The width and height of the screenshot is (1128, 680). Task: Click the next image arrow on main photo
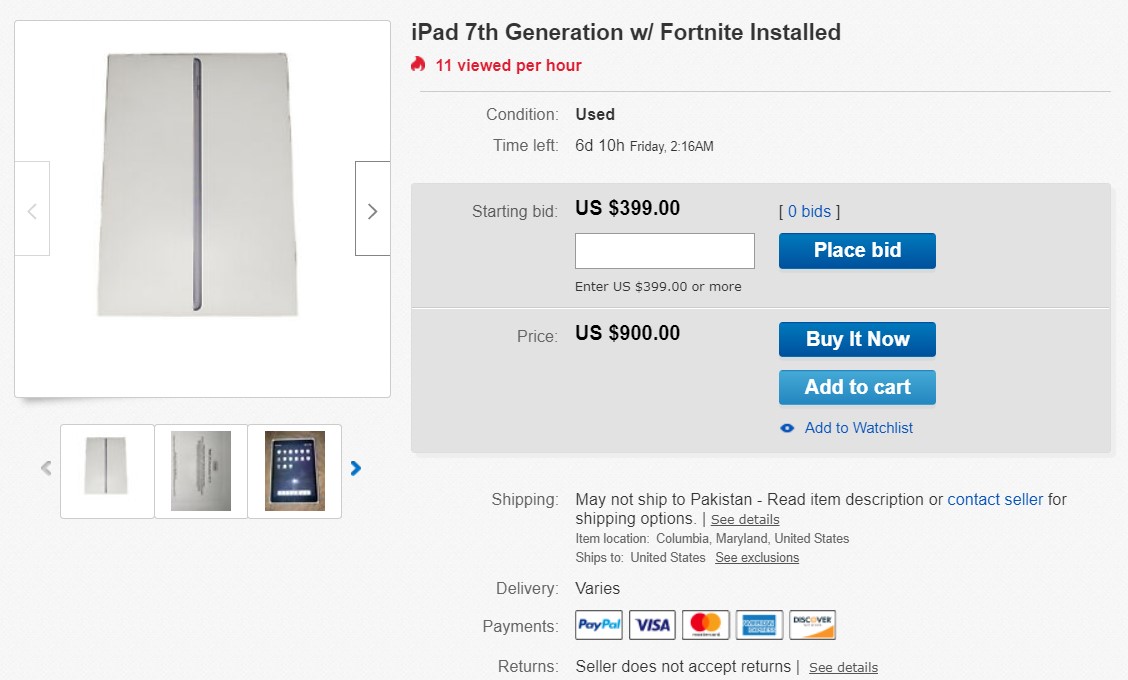click(x=372, y=211)
